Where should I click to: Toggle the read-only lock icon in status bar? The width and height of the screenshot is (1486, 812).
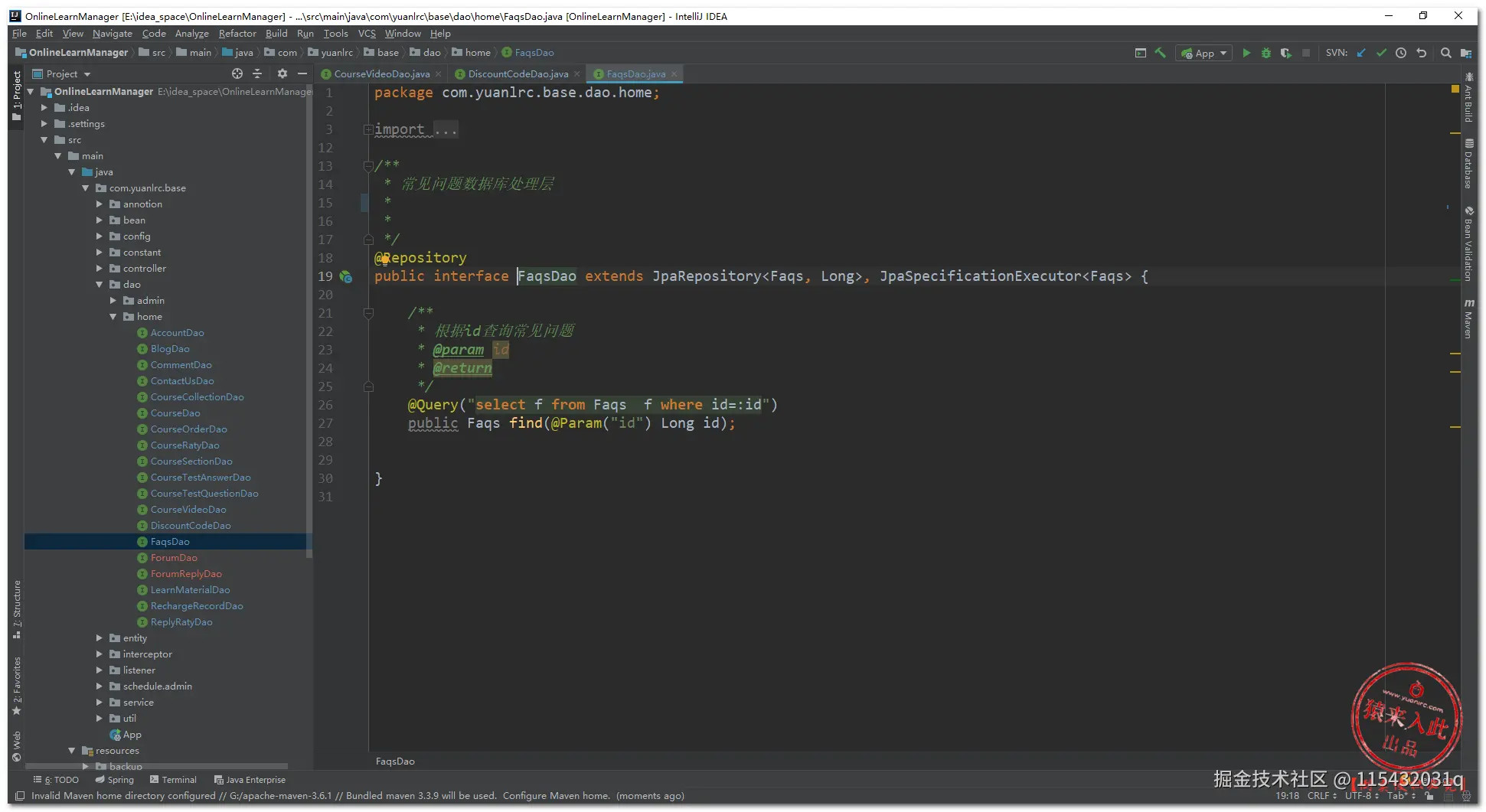tap(1429, 796)
